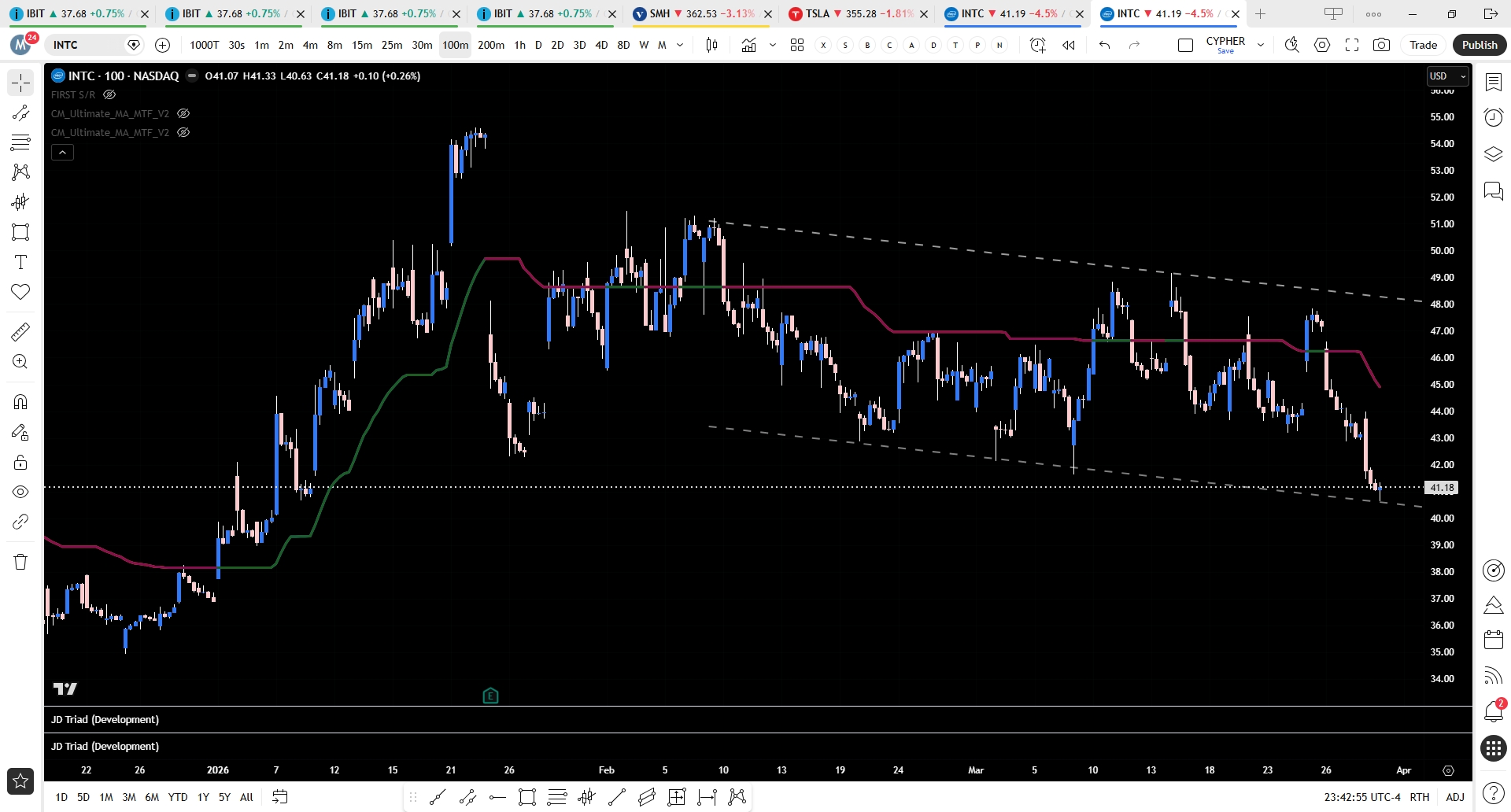Open the USD currency dropdown
This screenshot has height=812, width=1511.
(1446, 76)
